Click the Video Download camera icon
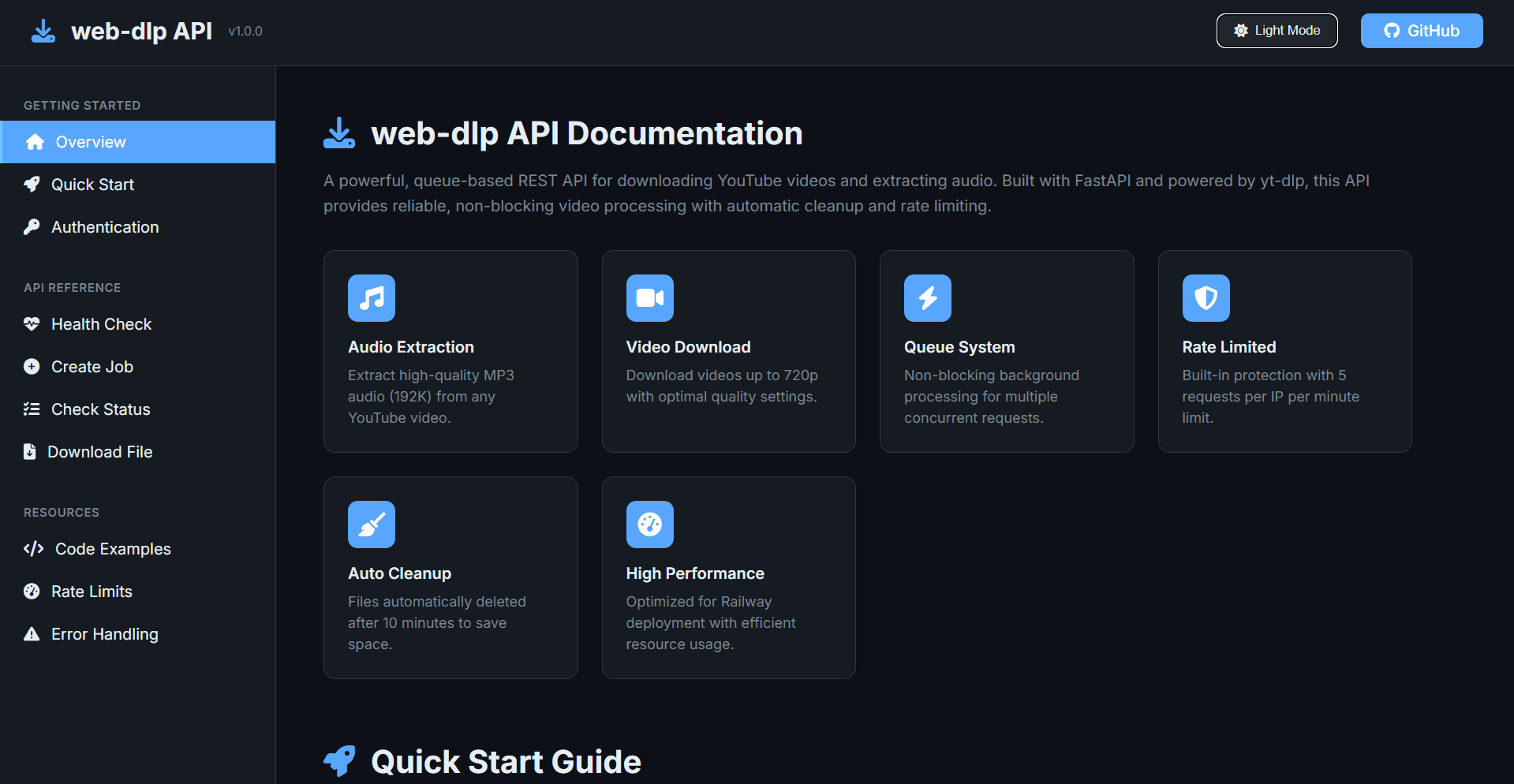Image resolution: width=1514 pixels, height=784 pixels. click(x=649, y=298)
